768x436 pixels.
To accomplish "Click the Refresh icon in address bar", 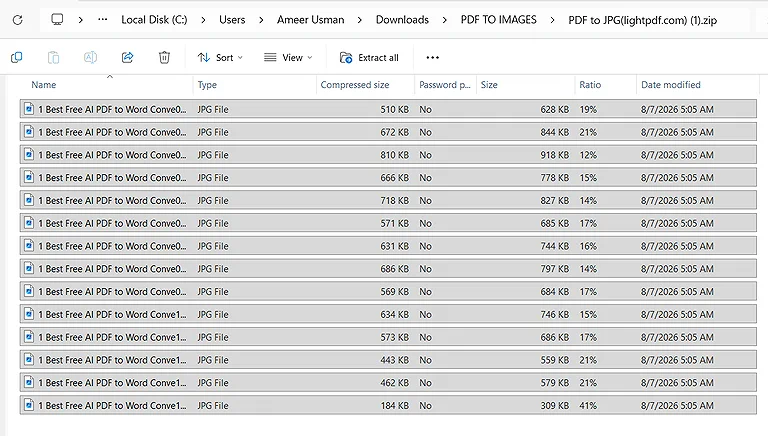I will 18,20.
